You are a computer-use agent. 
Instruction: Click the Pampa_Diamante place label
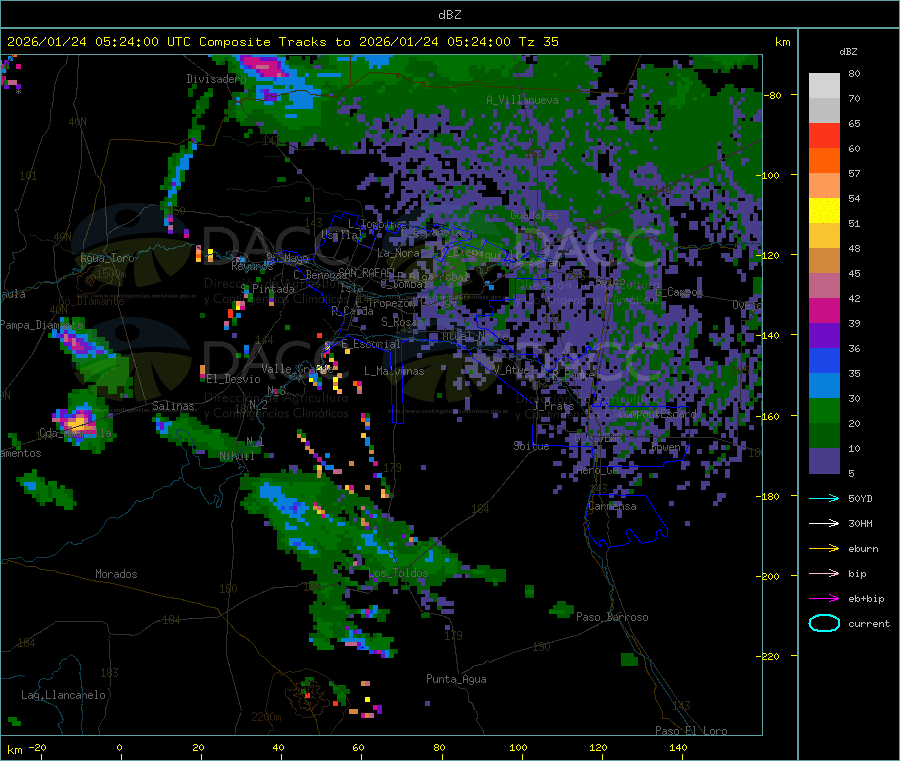pos(42,325)
